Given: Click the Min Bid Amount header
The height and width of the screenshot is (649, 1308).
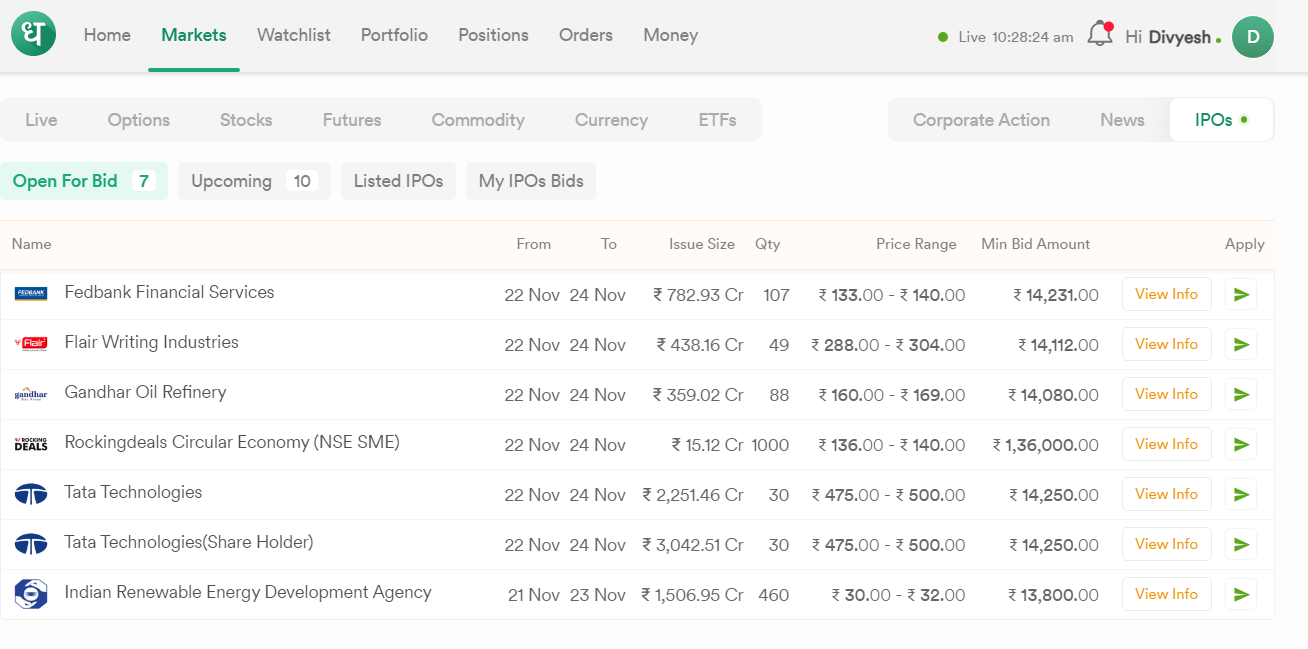Looking at the screenshot, I should coord(1035,244).
